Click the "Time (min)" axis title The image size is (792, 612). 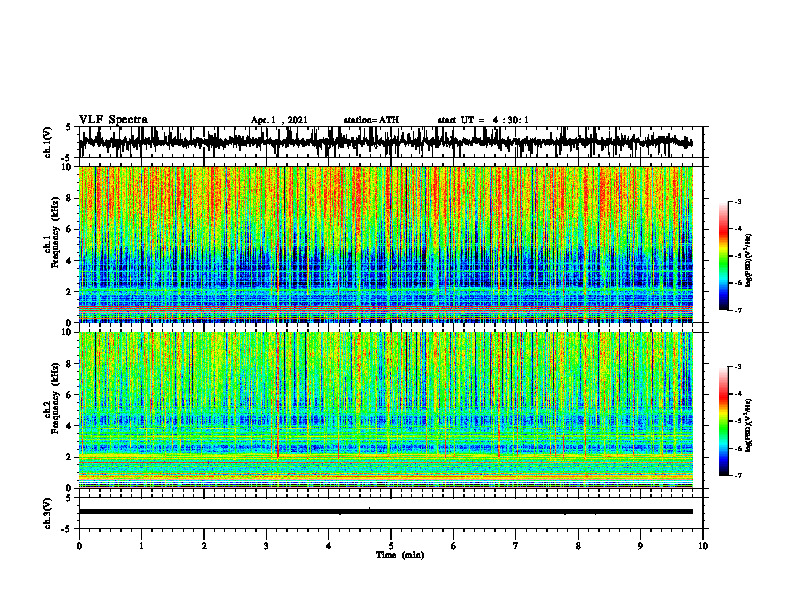(x=400, y=555)
